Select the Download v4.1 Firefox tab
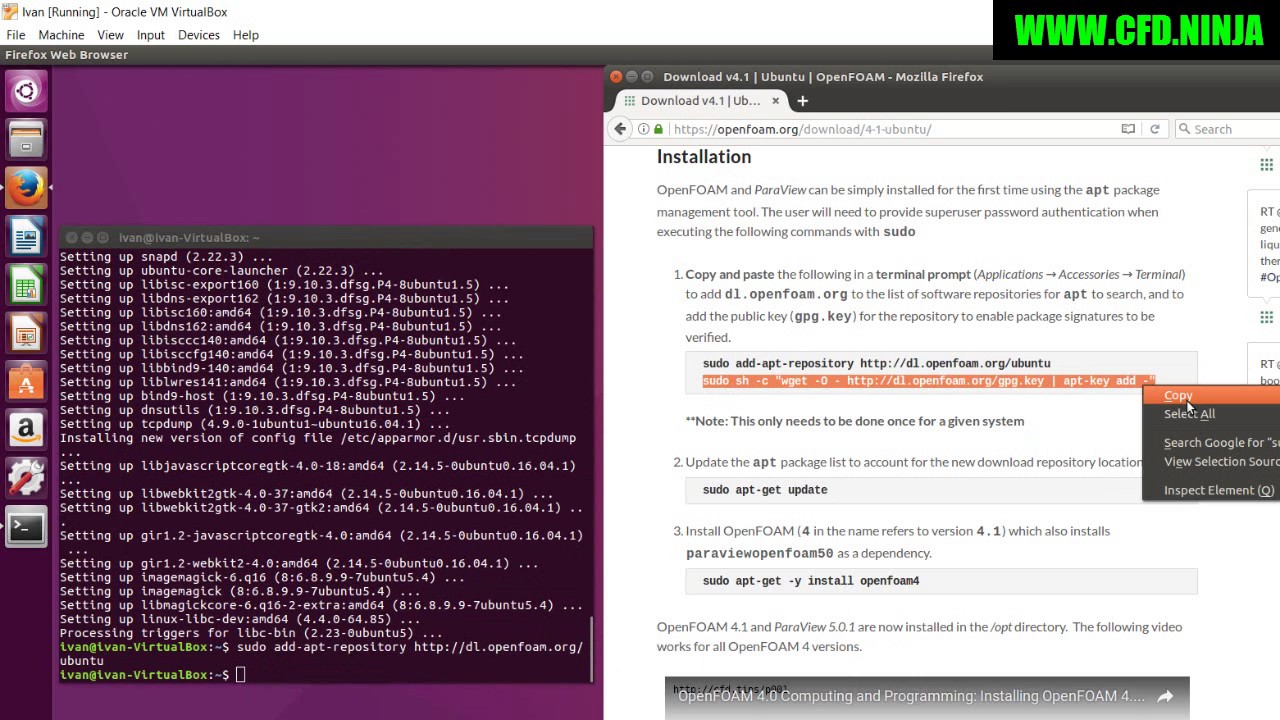Image resolution: width=1280 pixels, height=720 pixels. tap(700, 101)
